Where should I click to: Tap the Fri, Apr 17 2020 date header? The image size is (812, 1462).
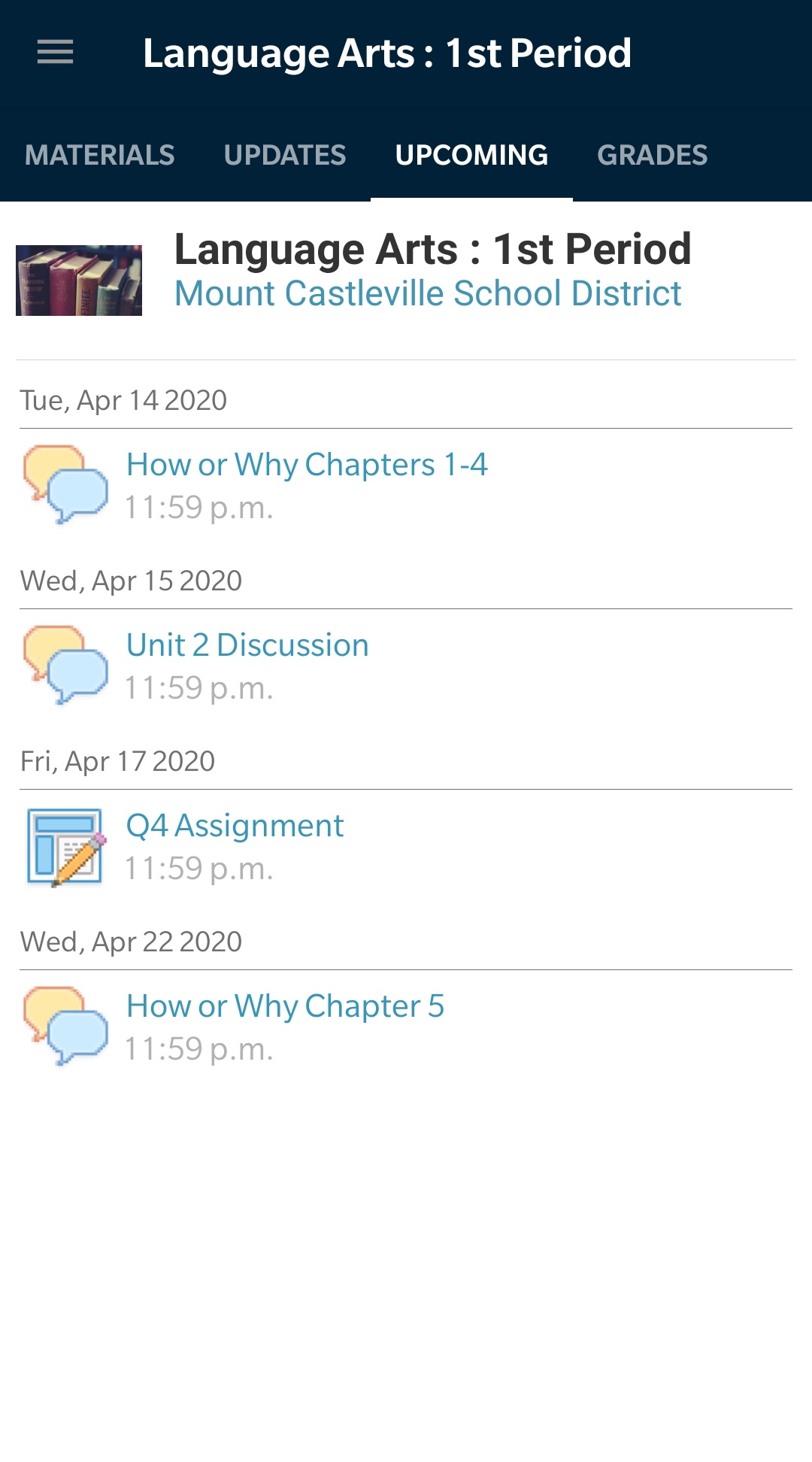tap(117, 761)
